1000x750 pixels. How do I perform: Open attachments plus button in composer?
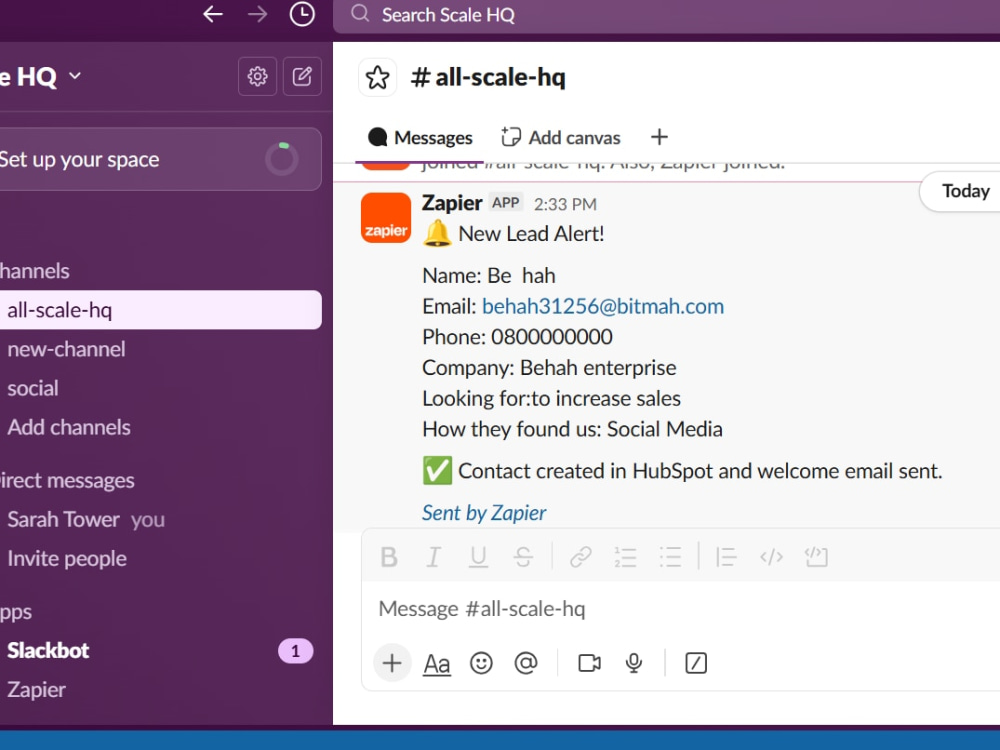(x=392, y=663)
